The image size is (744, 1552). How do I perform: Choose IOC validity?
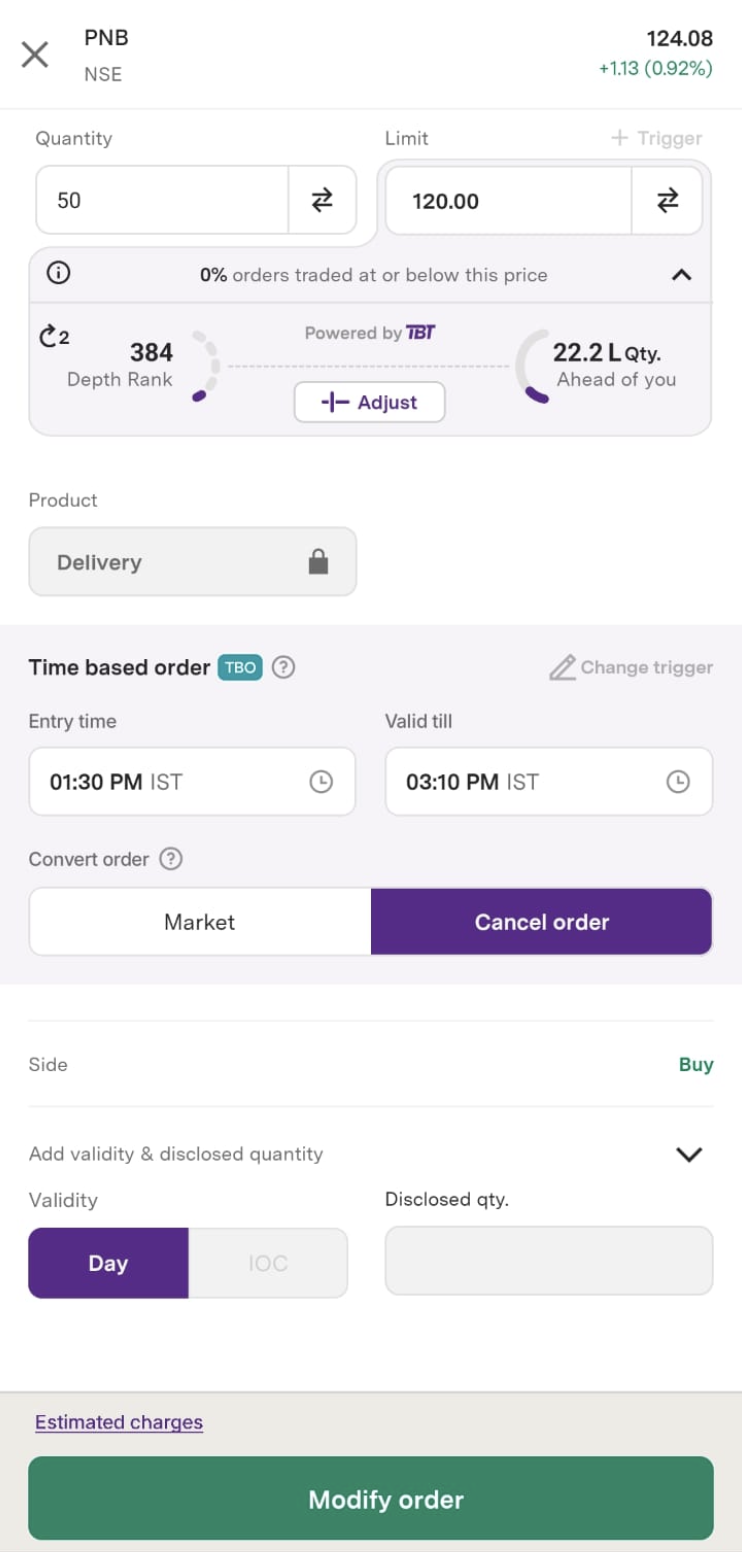coord(268,1263)
